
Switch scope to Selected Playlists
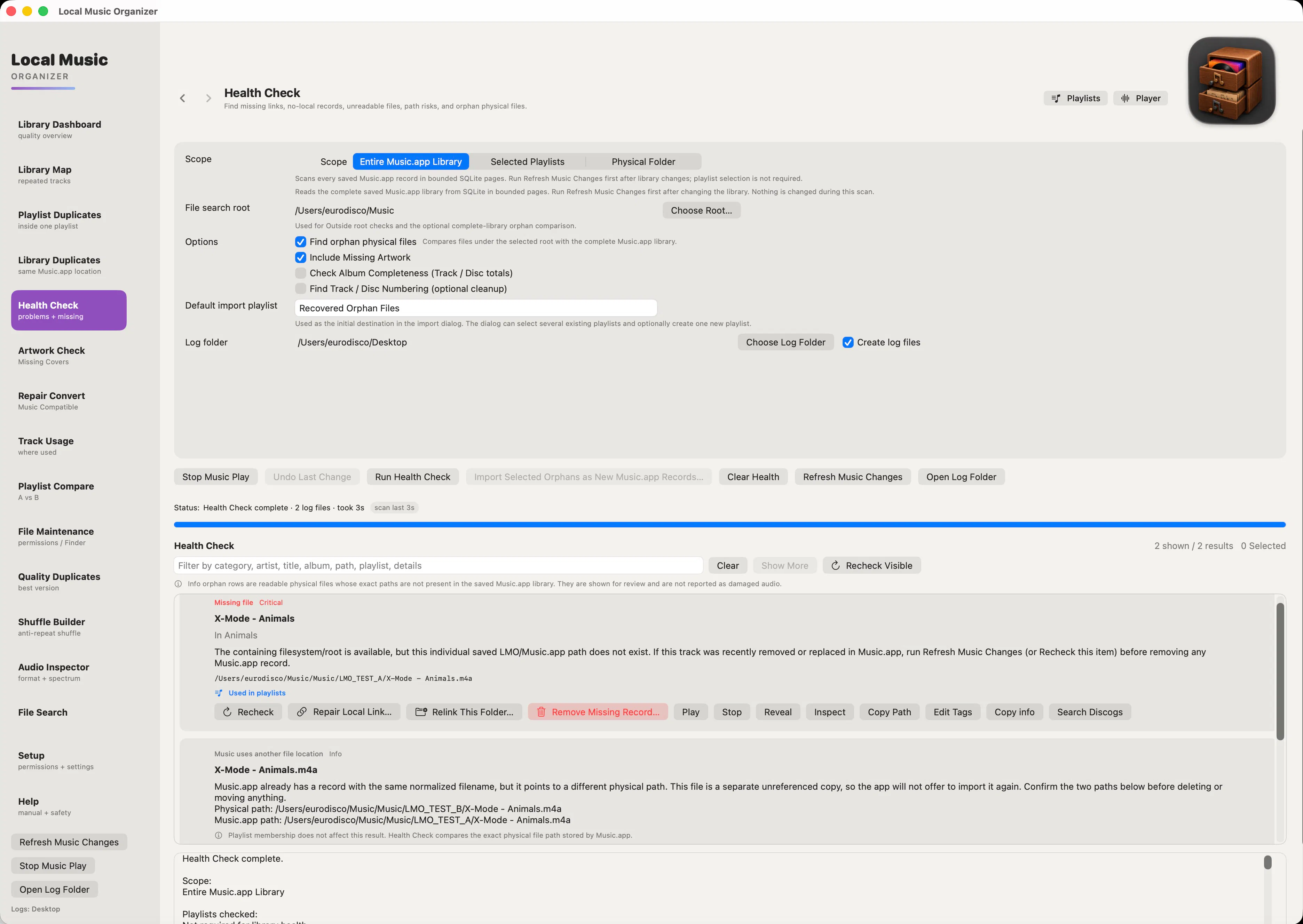[x=527, y=161]
